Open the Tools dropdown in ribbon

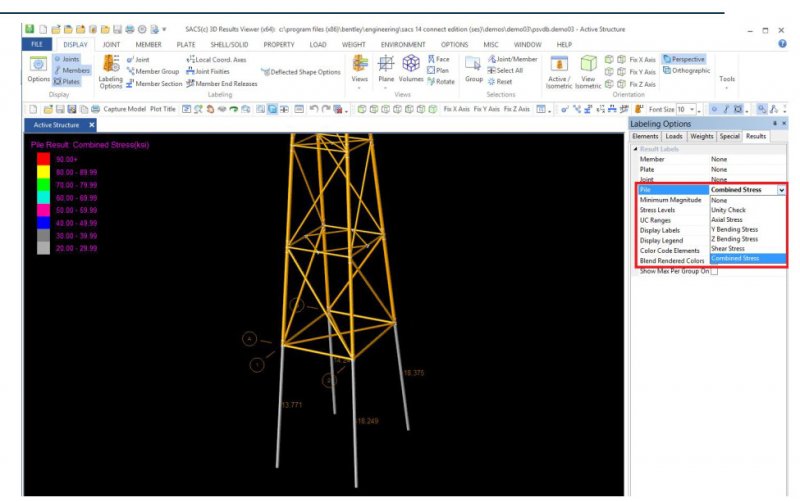coord(727,82)
